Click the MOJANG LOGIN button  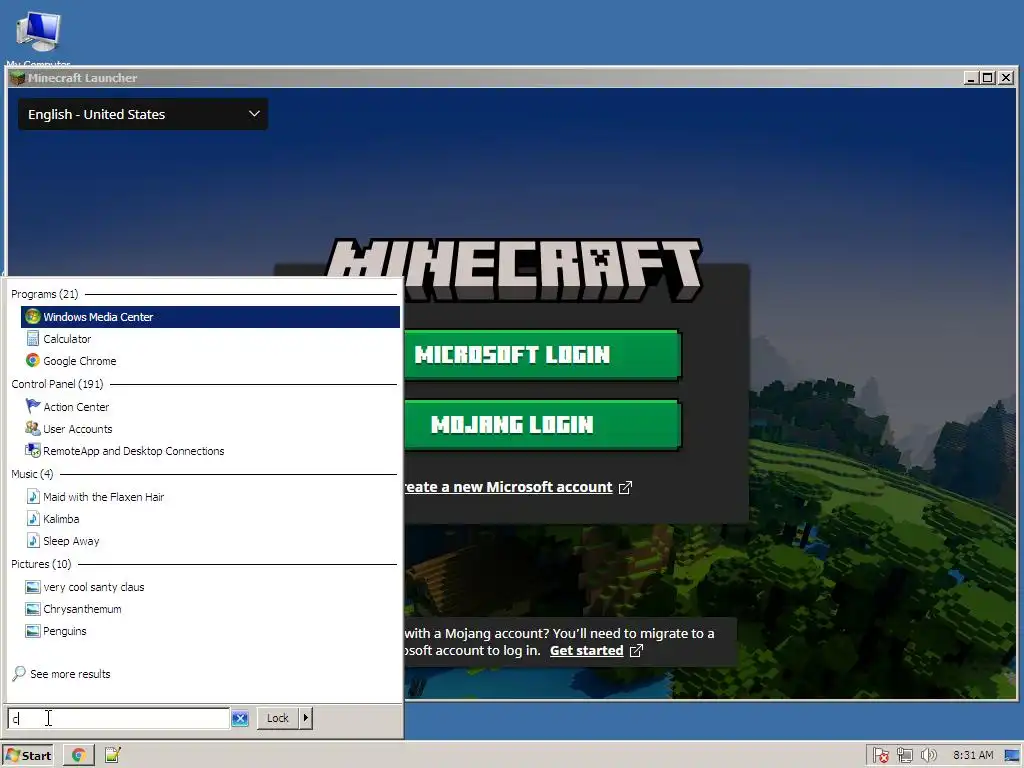pyautogui.click(x=542, y=425)
